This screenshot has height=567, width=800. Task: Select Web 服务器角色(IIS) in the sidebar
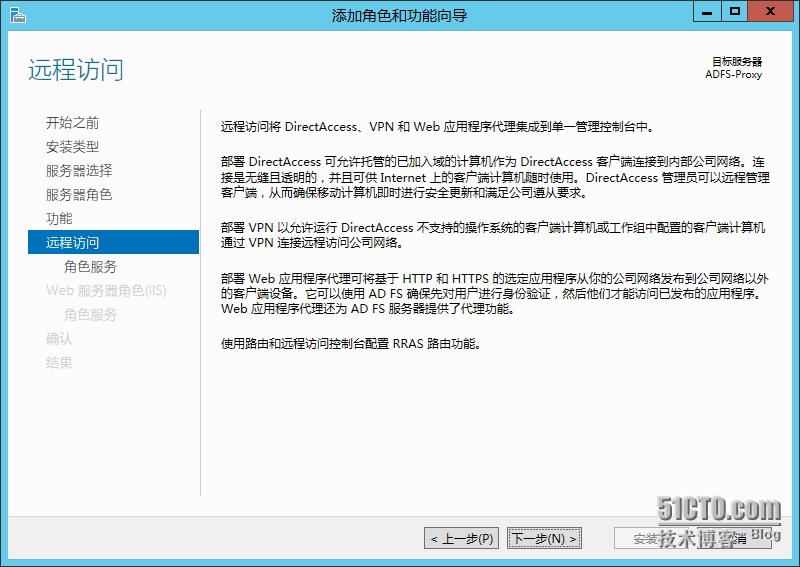coord(106,291)
